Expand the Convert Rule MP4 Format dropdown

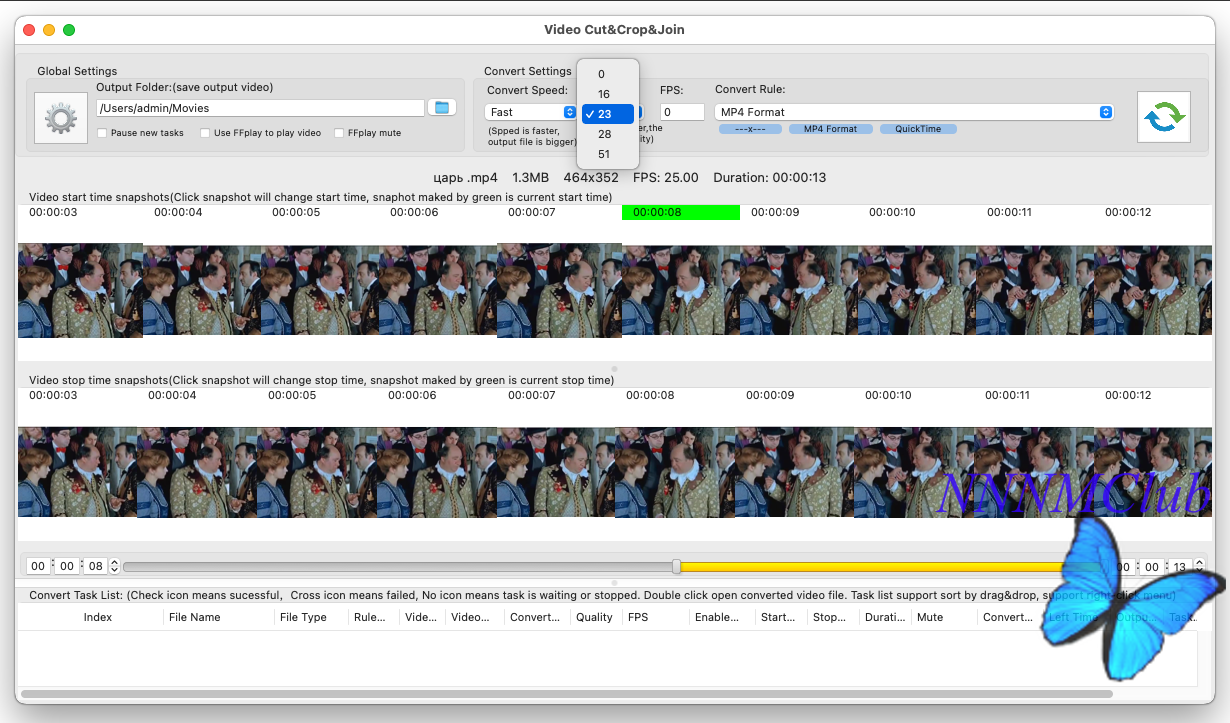coord(914,112)
